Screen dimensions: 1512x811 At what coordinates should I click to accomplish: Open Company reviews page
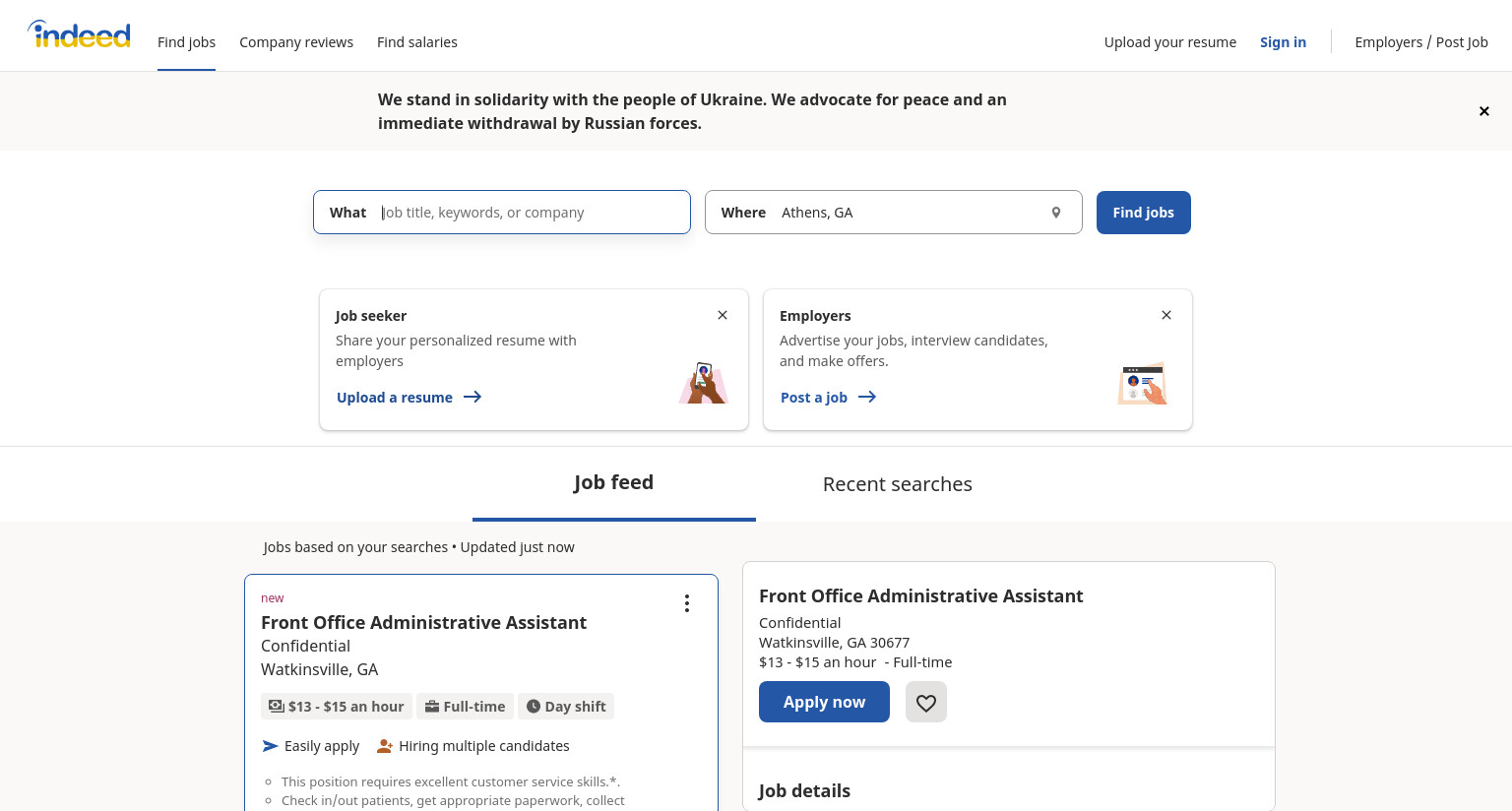[x=296, y=42]
